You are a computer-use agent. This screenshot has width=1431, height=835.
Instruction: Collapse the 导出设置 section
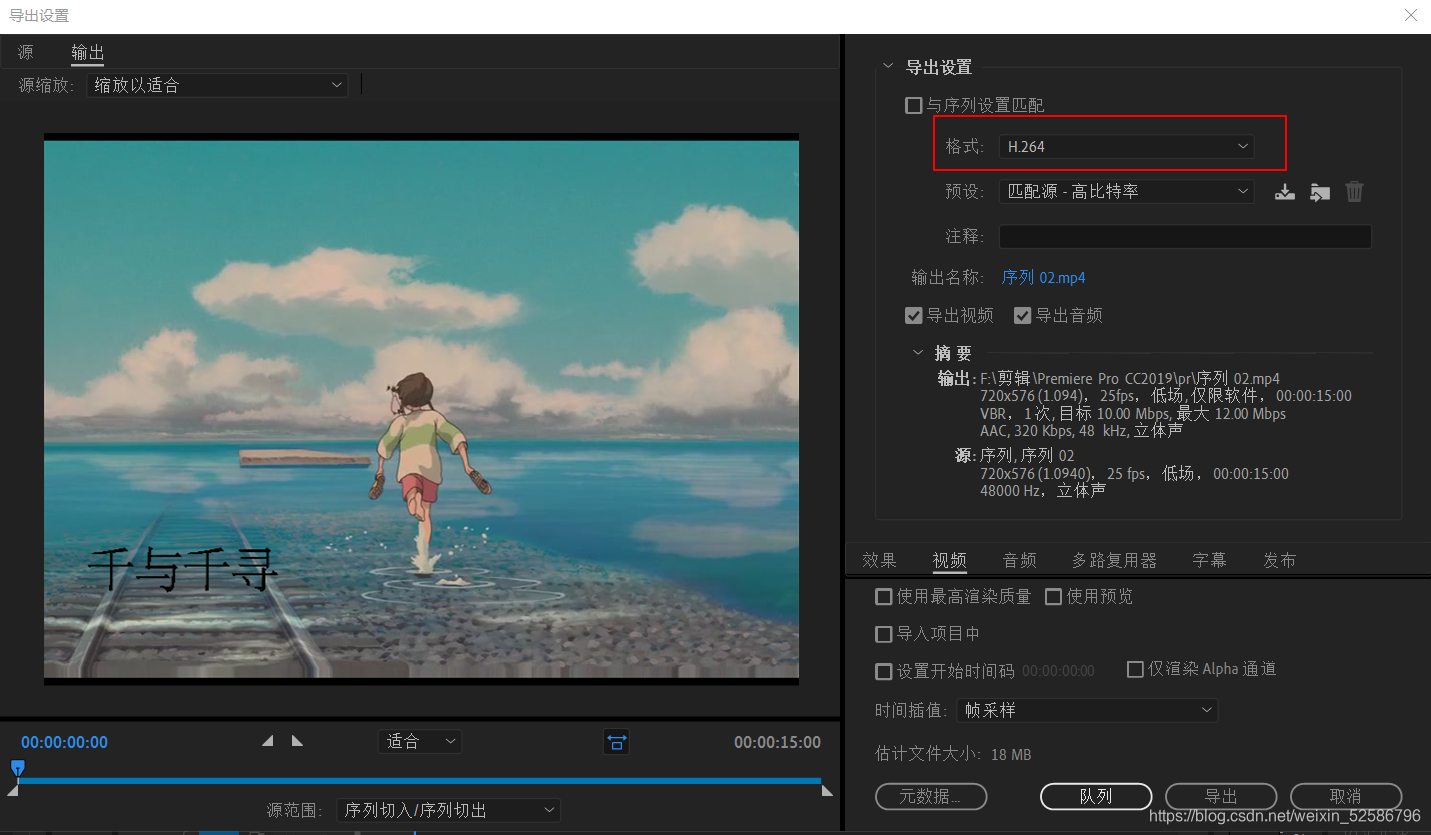tap(888, 67)
